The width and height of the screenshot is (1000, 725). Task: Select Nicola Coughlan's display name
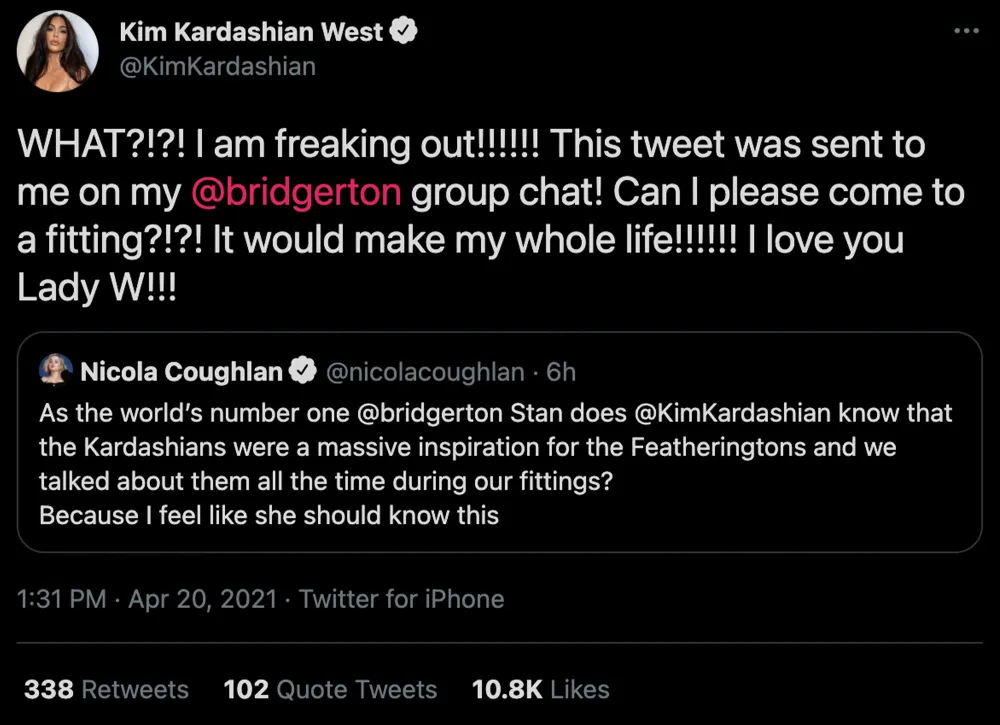point(179,370)
